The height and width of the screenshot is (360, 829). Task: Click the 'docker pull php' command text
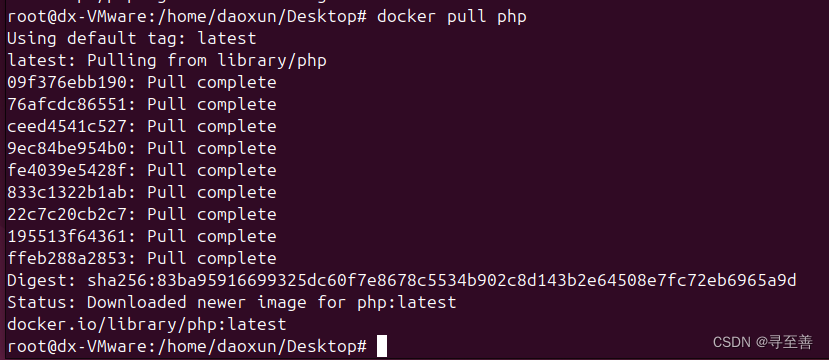[x=452, y=16]
